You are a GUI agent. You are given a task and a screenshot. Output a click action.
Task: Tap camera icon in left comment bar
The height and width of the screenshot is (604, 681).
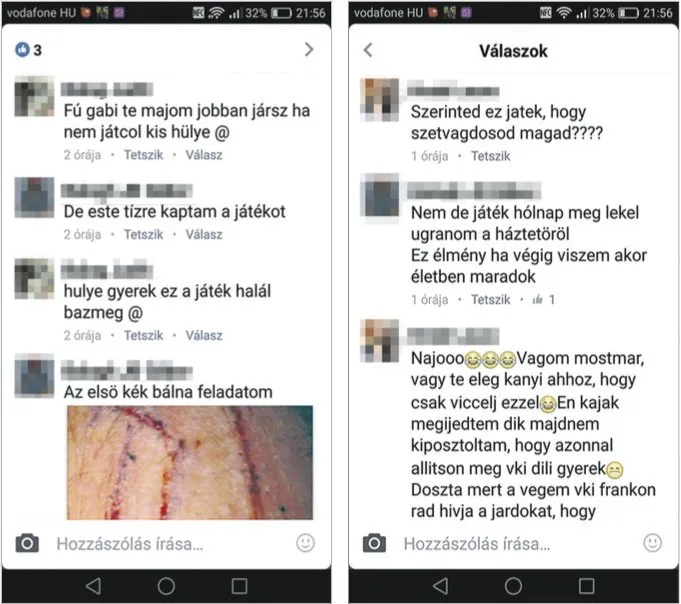(x=27, y=543)
